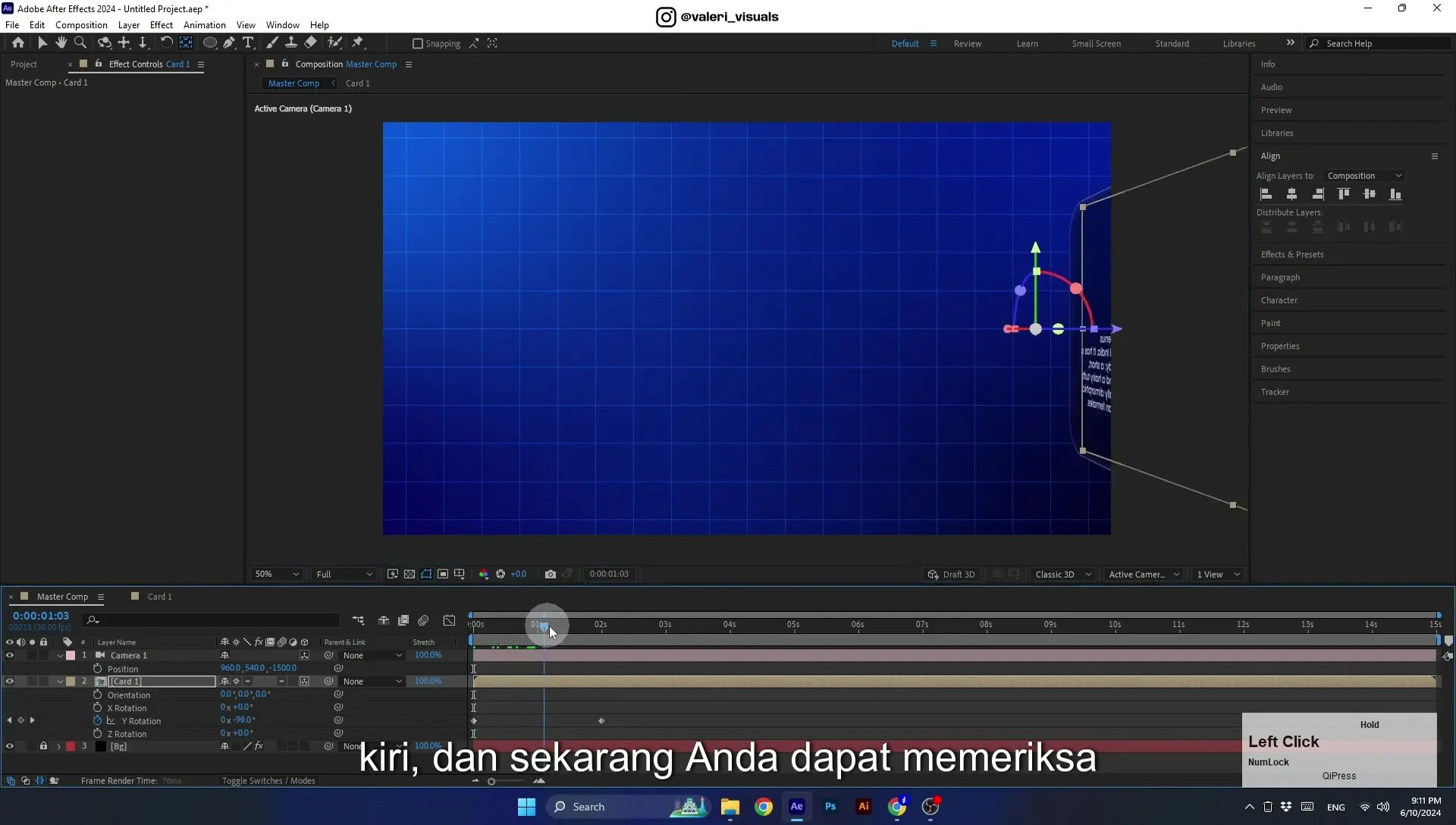Open the Animation menu

tap(205, 25)
